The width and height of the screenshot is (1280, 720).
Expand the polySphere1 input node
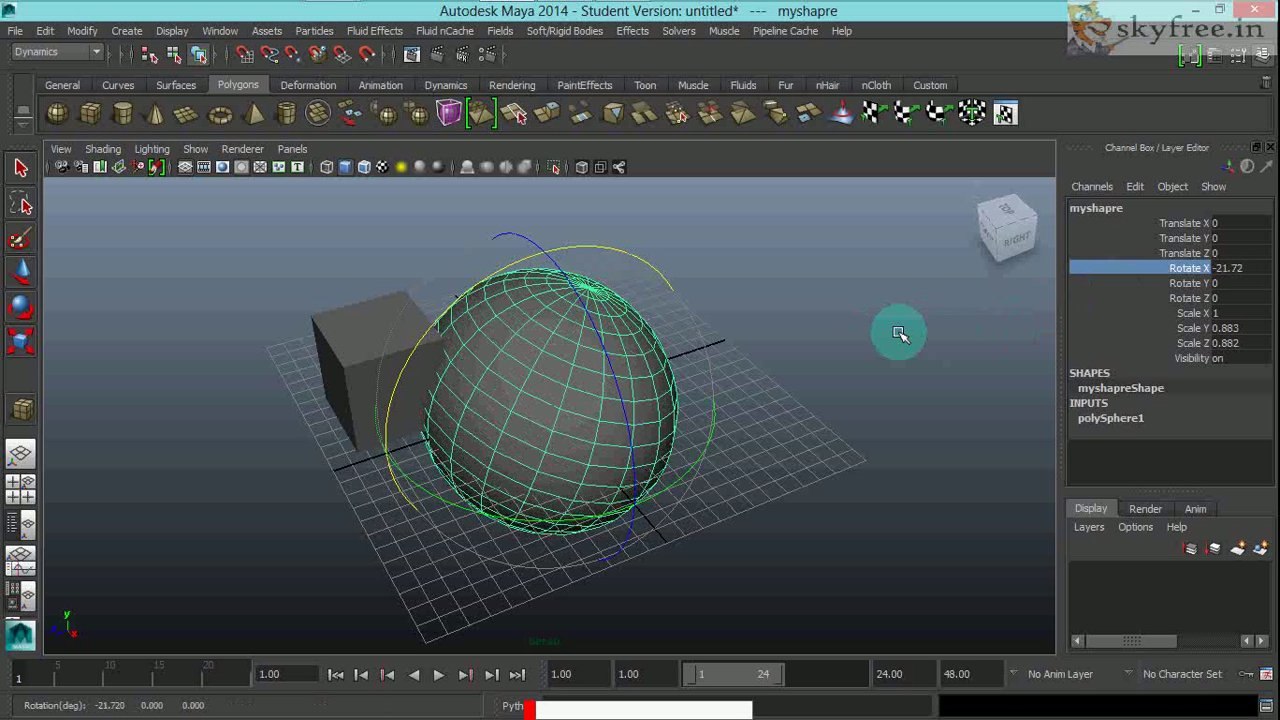click(1110, 418)
